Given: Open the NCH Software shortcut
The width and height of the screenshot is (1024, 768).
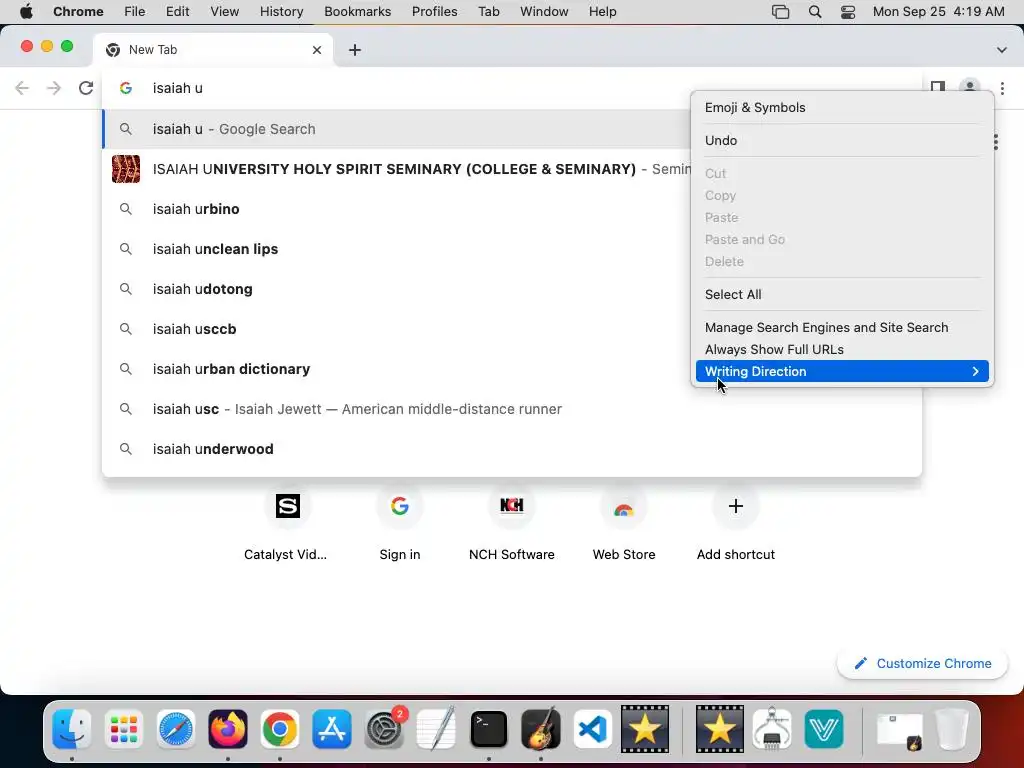Looking at the screenshot, I should click(512, 506).
